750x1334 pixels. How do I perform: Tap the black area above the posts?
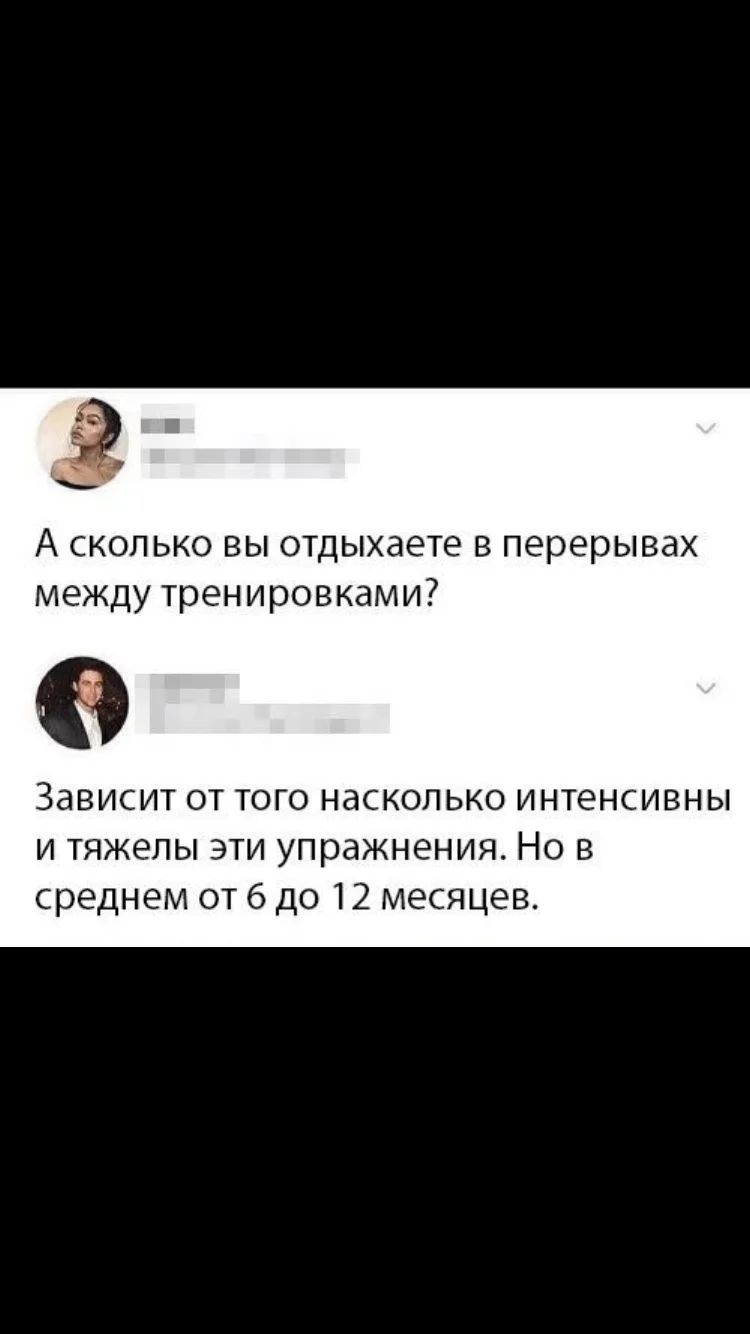pos(375,193)
